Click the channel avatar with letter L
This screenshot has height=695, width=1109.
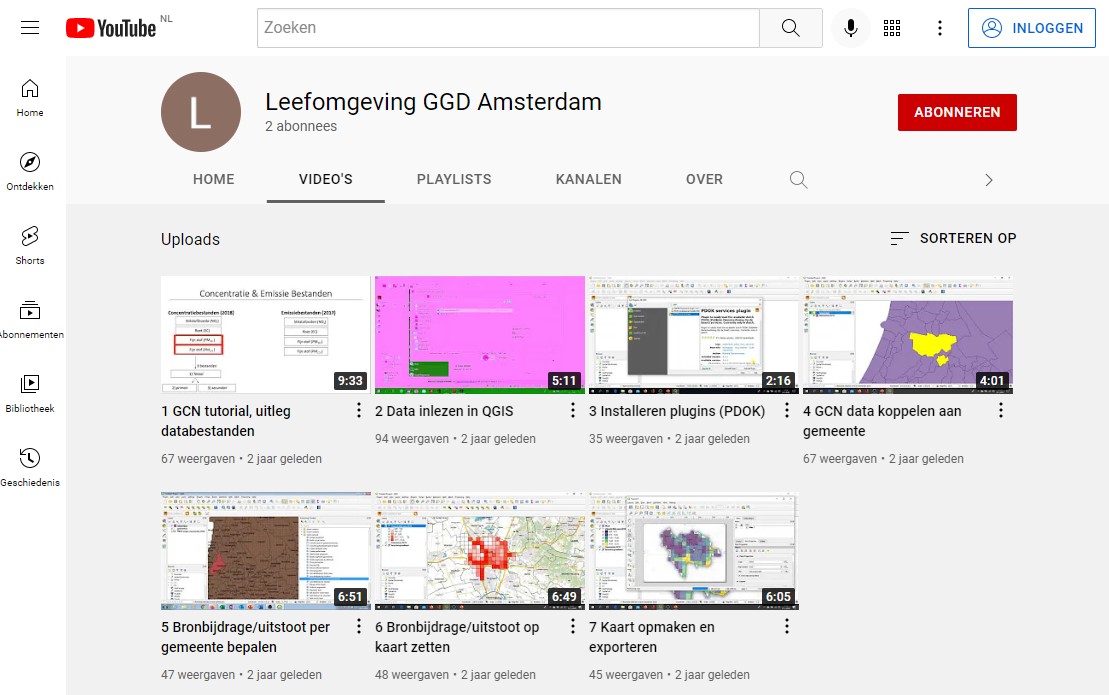[201, 112]
